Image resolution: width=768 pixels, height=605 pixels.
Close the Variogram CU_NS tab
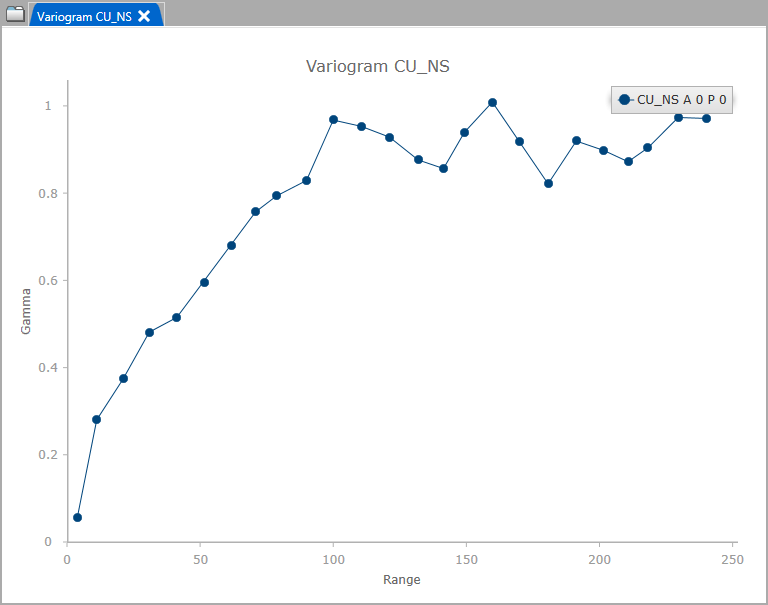pyautogui.click(x=144, y=16)
